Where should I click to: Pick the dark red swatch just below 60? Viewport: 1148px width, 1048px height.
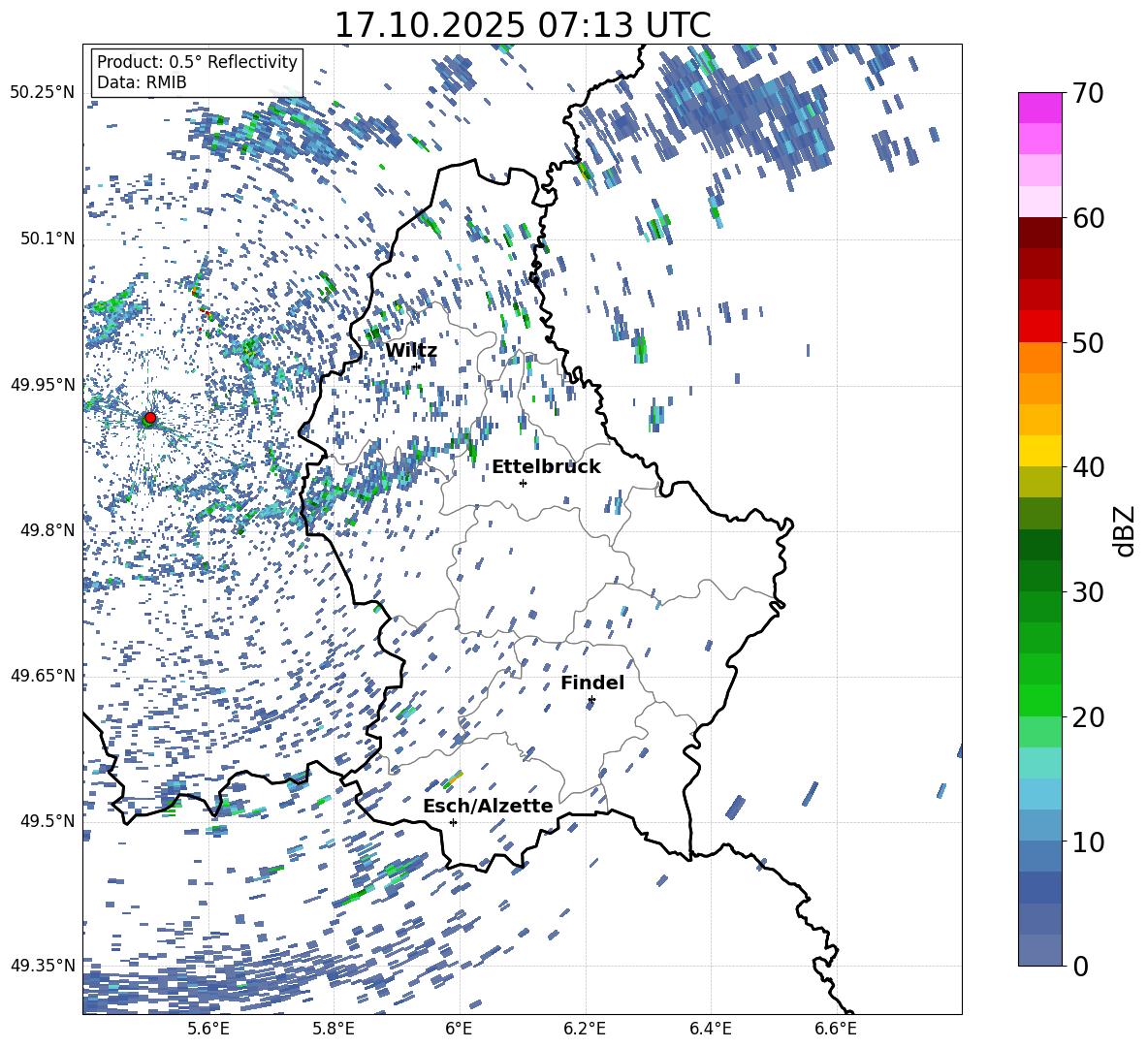point(1039,233)
